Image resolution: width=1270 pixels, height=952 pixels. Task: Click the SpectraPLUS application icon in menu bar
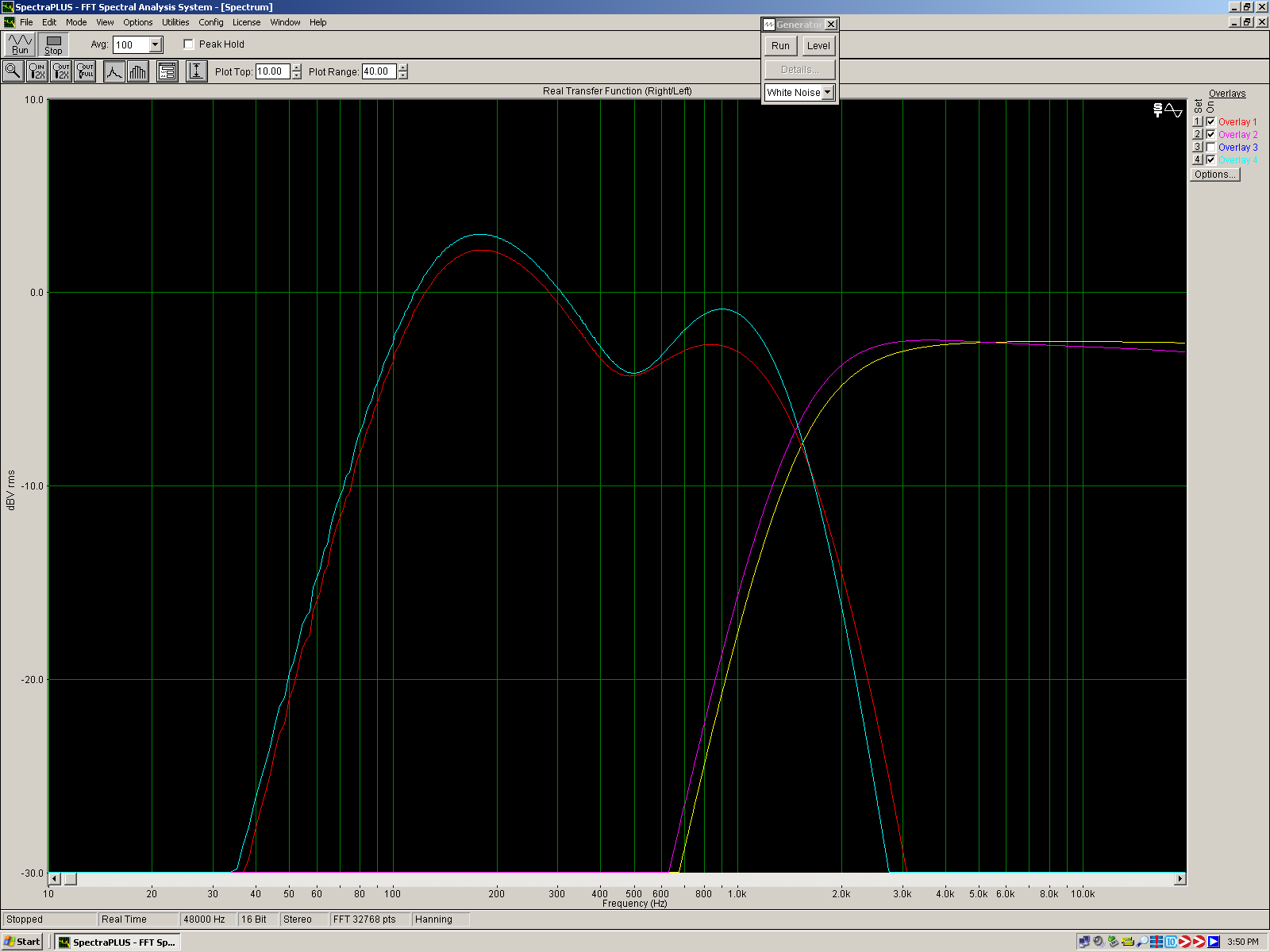9,22
